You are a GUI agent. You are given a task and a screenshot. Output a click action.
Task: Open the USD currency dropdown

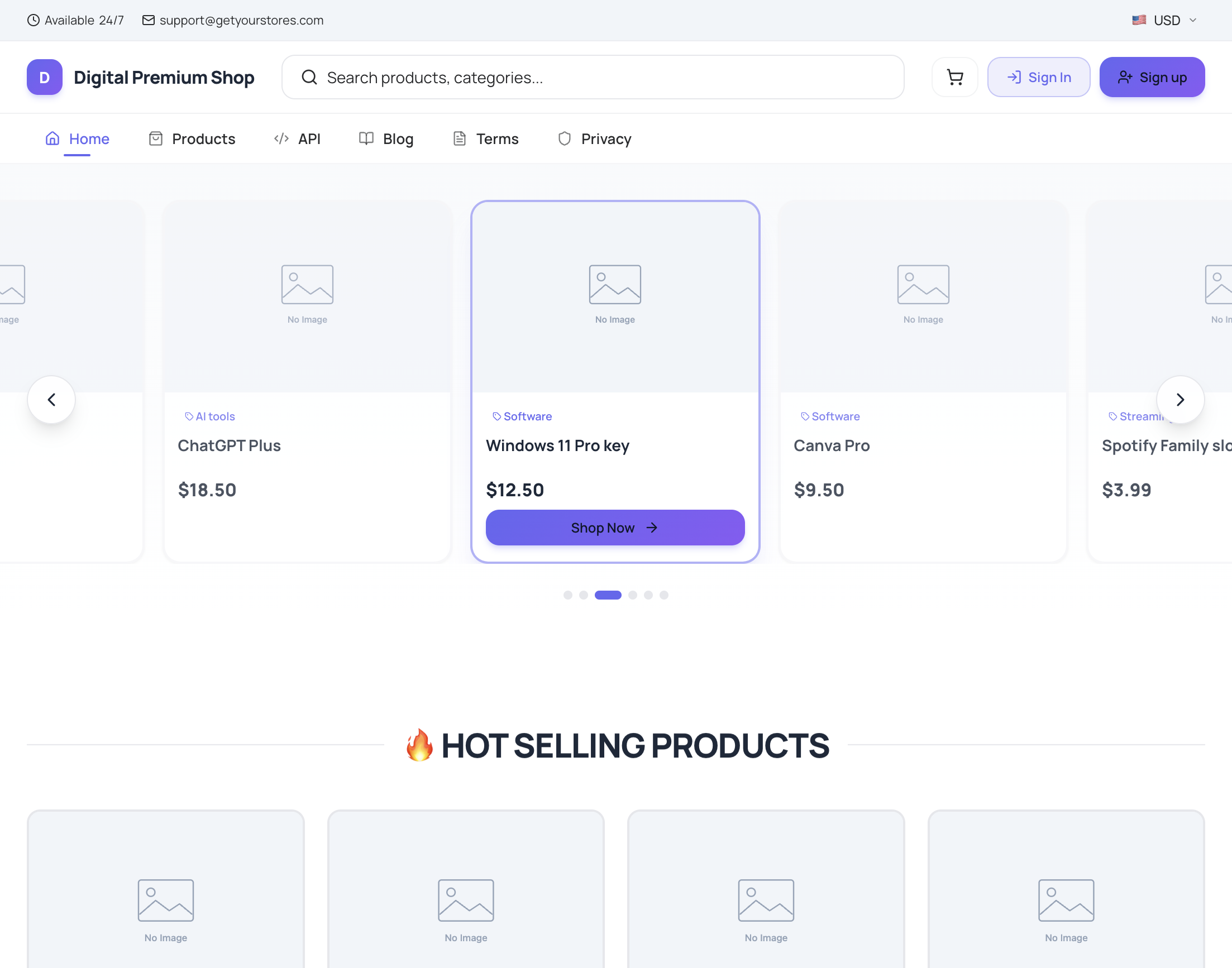click(x=1166, y=21)
